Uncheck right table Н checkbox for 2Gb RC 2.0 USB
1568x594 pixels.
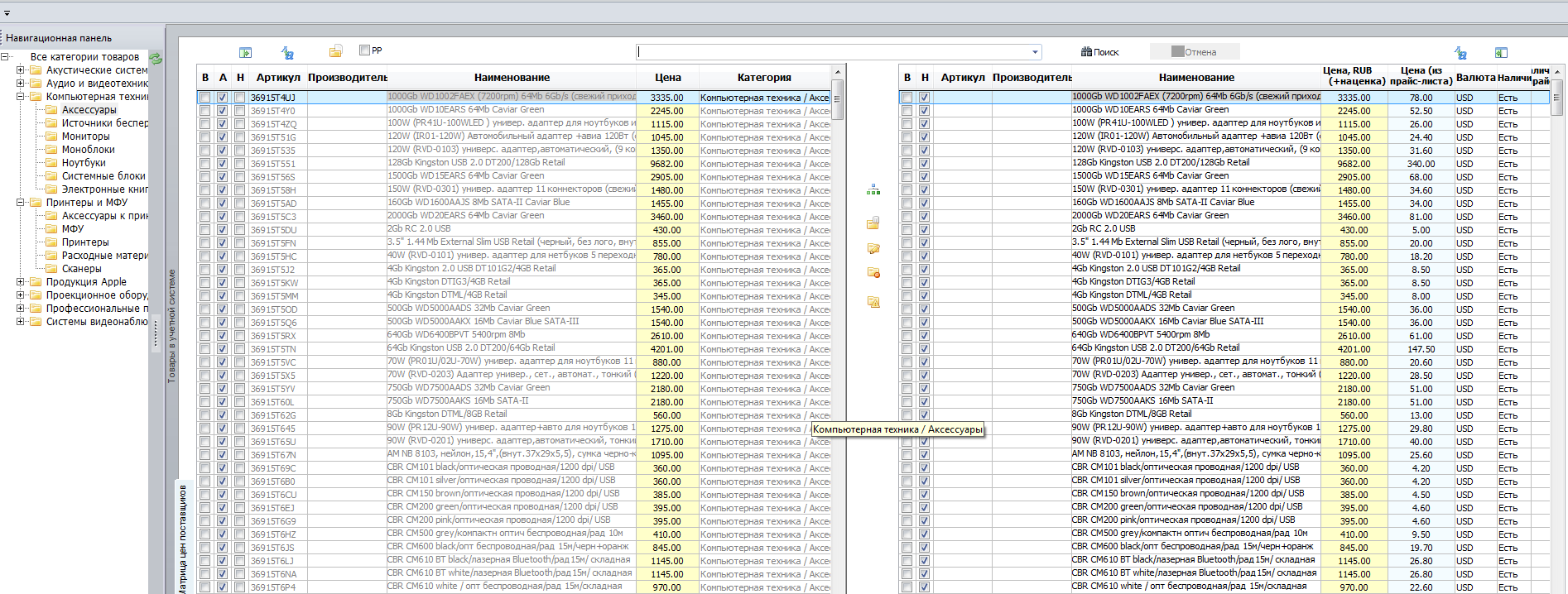click(x=924, y=230)
